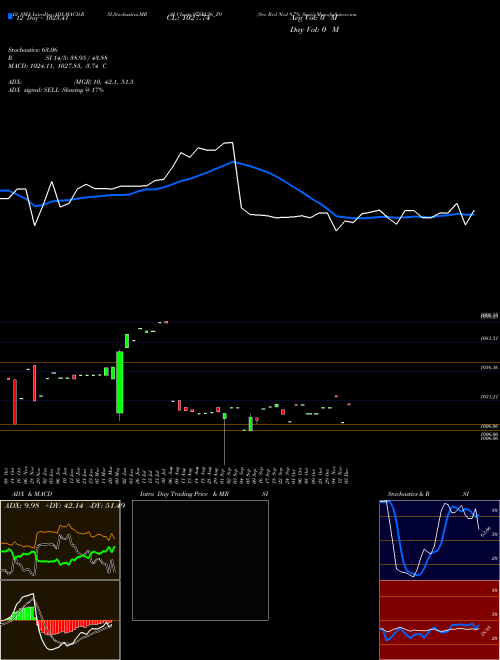
Task: Click the Stochastics blue line panel
Action: tap(439, 540)
